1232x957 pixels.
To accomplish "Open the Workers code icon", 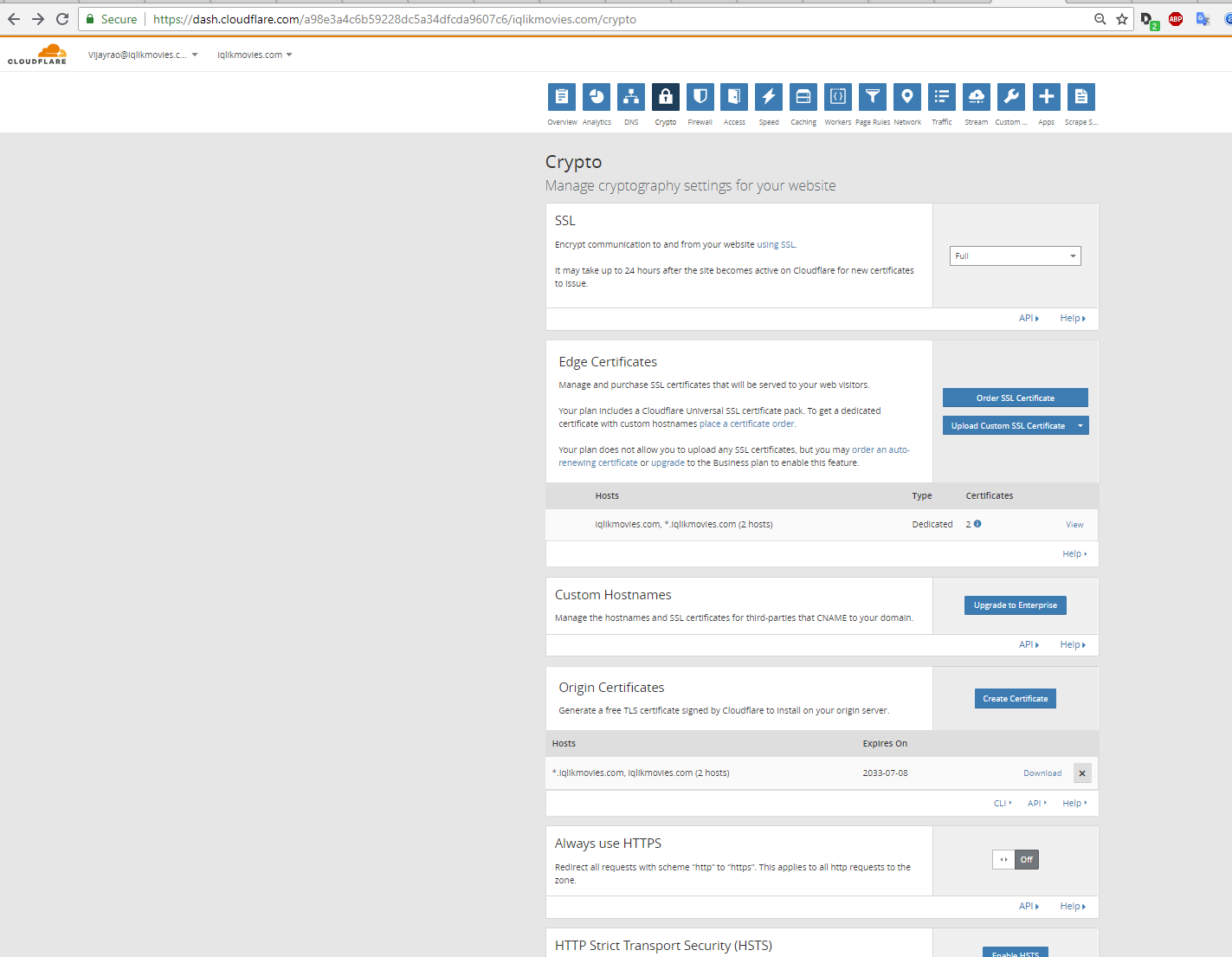I will pyautogui.click(x=838, y=97).
